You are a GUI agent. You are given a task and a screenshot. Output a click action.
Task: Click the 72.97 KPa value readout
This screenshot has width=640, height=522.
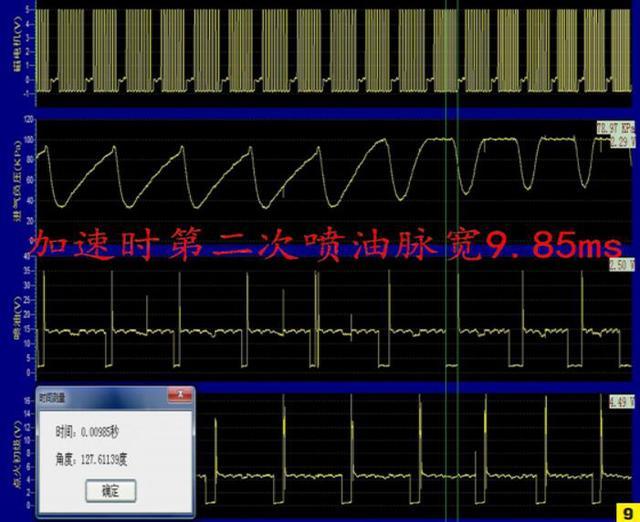615,128
